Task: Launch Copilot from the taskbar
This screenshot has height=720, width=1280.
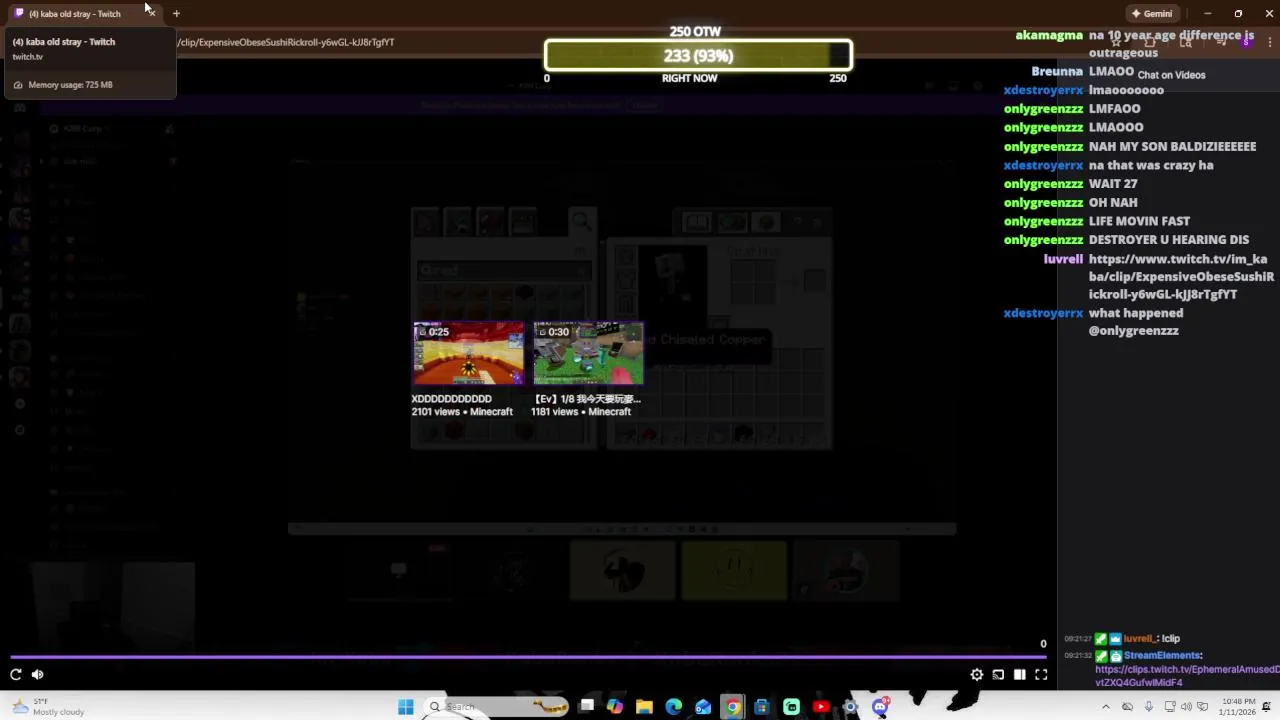Action: (x=615, y=707)
